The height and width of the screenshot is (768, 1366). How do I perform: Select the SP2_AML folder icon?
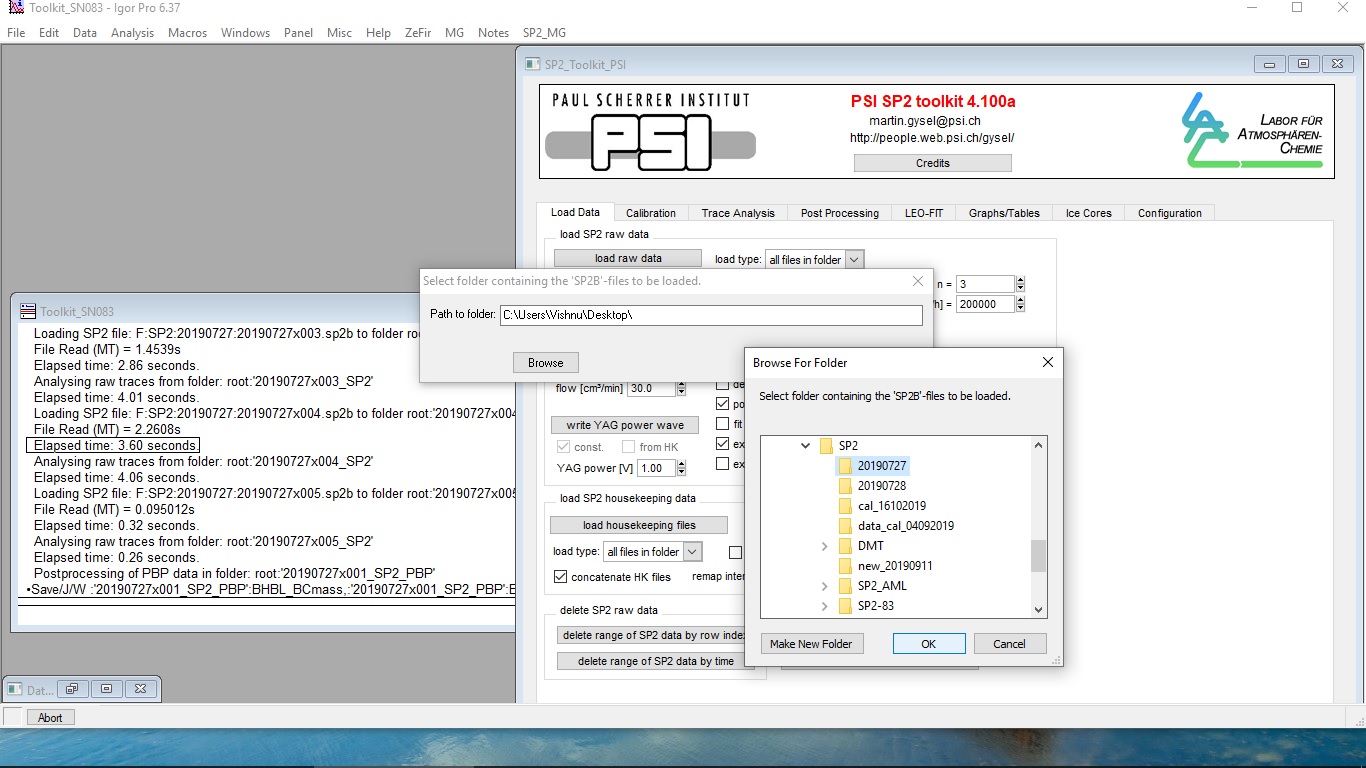845,586
